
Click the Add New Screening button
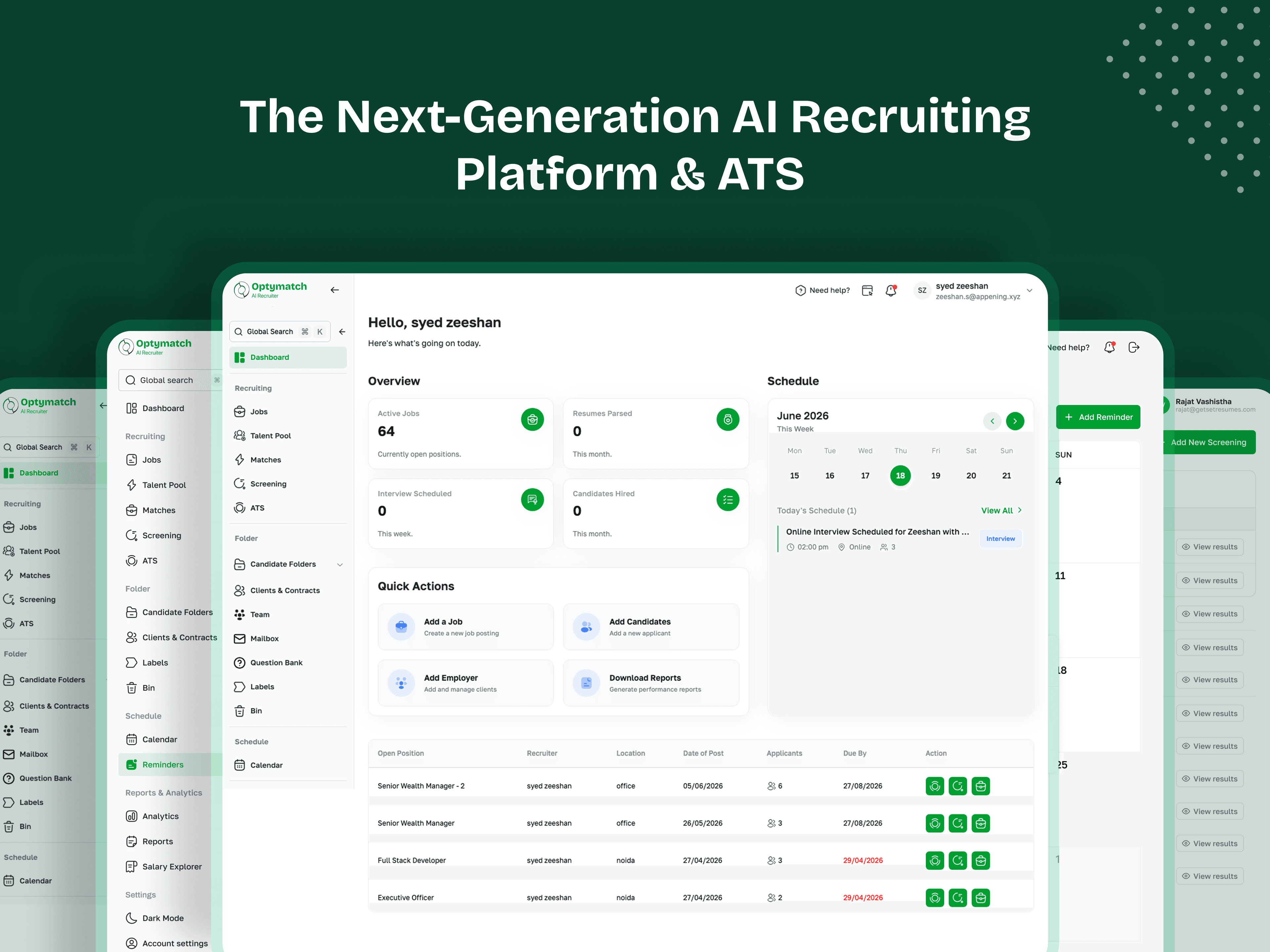(x=1209, y=442)
